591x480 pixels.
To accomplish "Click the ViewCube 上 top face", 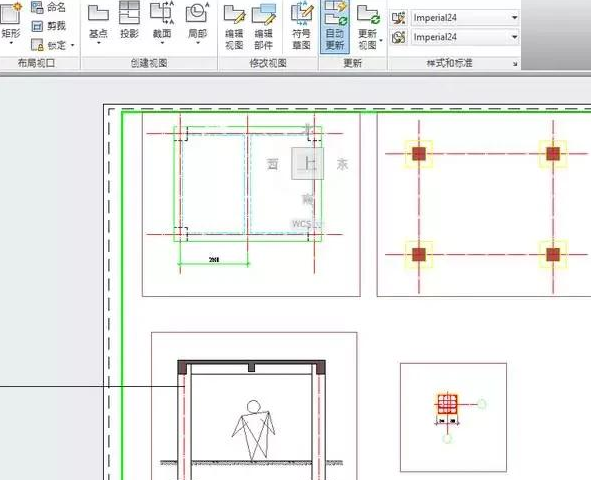I will (308, 164).
